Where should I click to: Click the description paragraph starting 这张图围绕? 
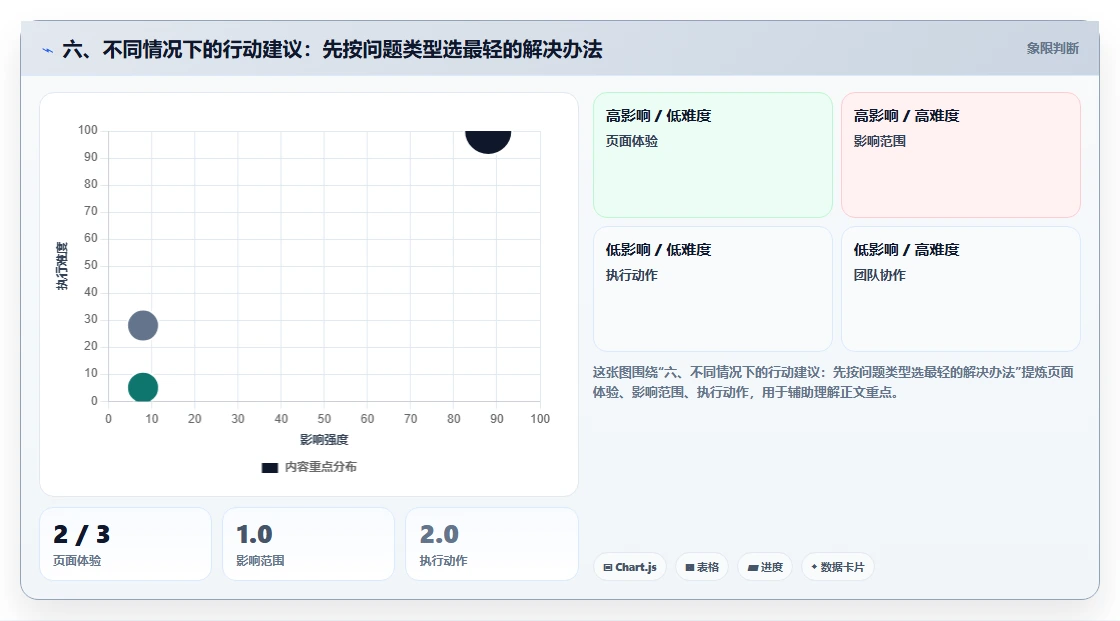click(833, 382)
